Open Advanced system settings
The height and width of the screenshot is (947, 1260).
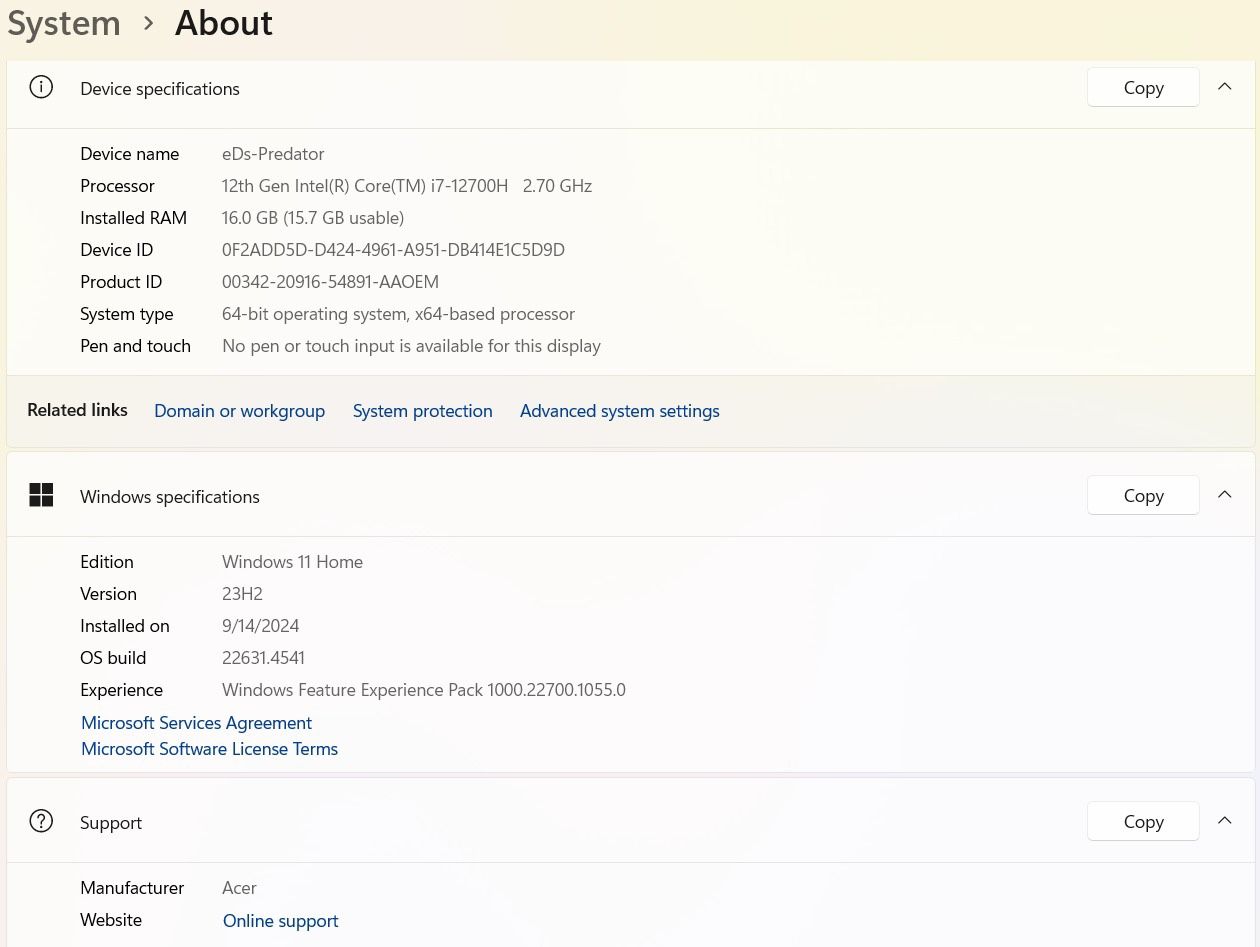[x=619, y=411]
